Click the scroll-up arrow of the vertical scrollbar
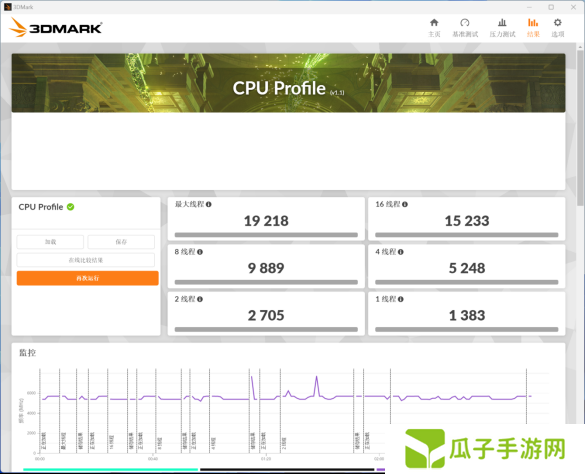Image resolution: width=585 pixels, height=474 pixels. click(x=580, y=47)
